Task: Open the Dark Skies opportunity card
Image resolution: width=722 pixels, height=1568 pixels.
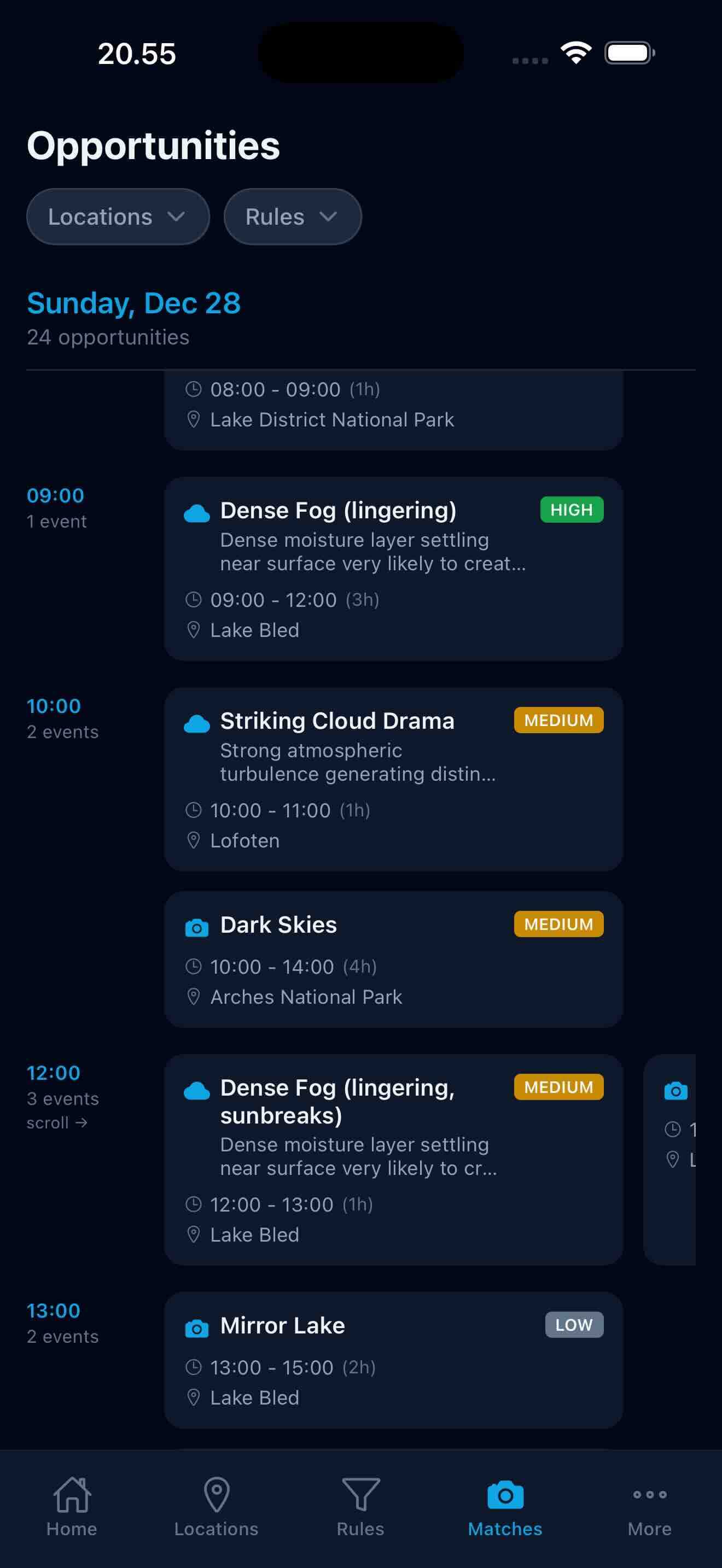Action: click(393, 959)
